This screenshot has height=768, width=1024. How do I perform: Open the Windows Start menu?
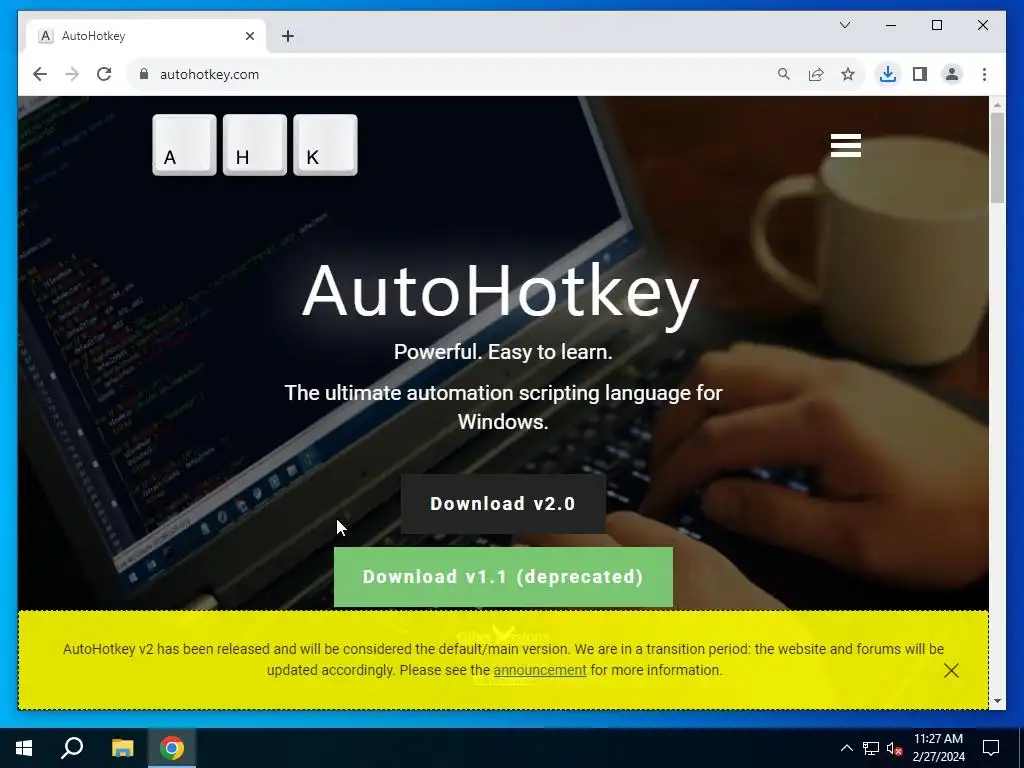pyautogui.click(x=24, y=748)
